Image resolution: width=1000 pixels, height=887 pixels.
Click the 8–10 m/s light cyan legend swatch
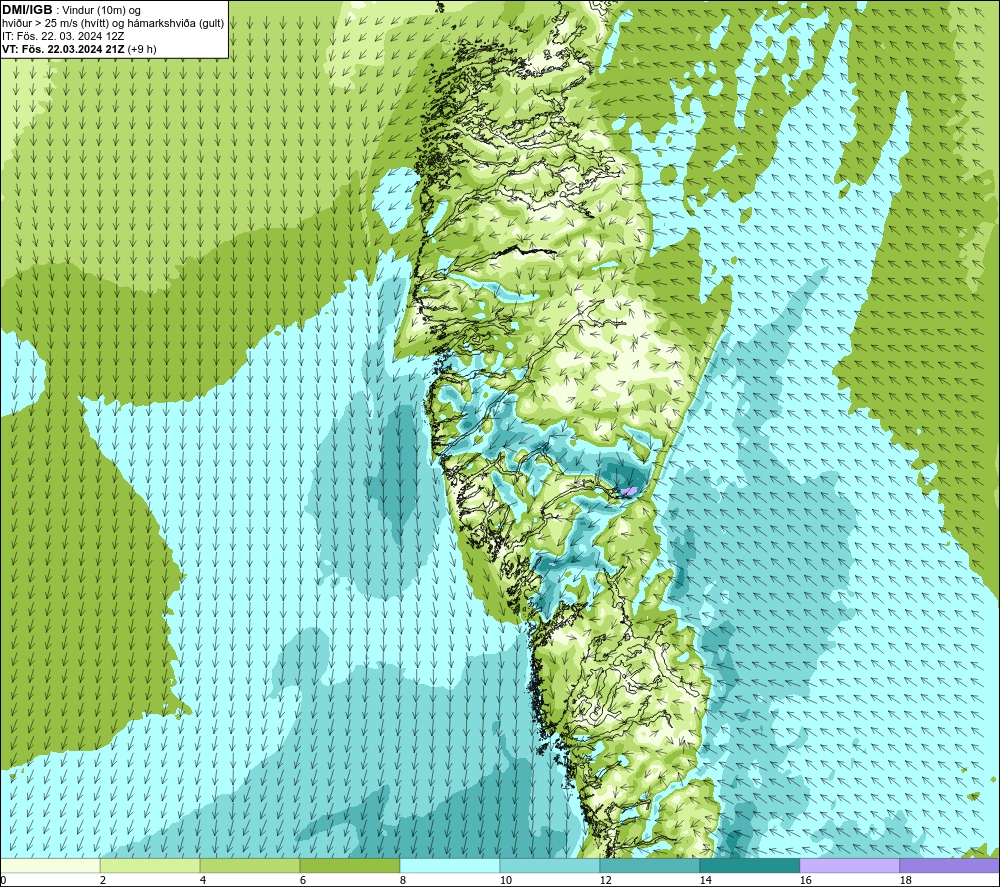pyautogui.click(x=450, y=865)
